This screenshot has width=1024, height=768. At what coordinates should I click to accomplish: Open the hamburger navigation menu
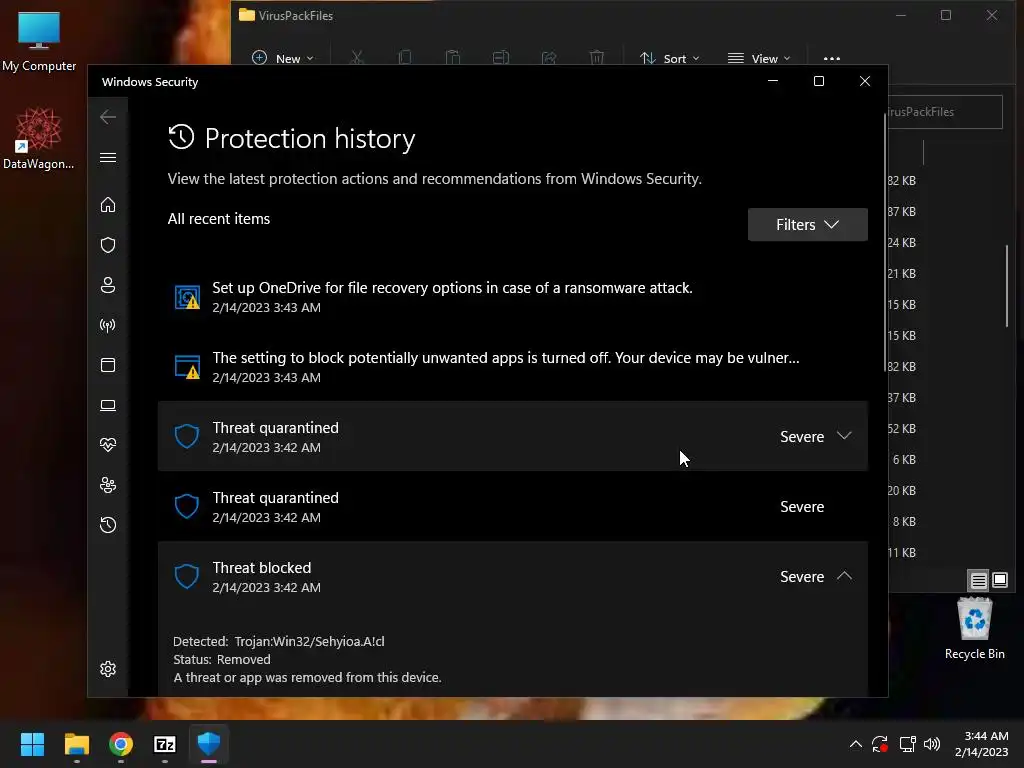[108, 157]
